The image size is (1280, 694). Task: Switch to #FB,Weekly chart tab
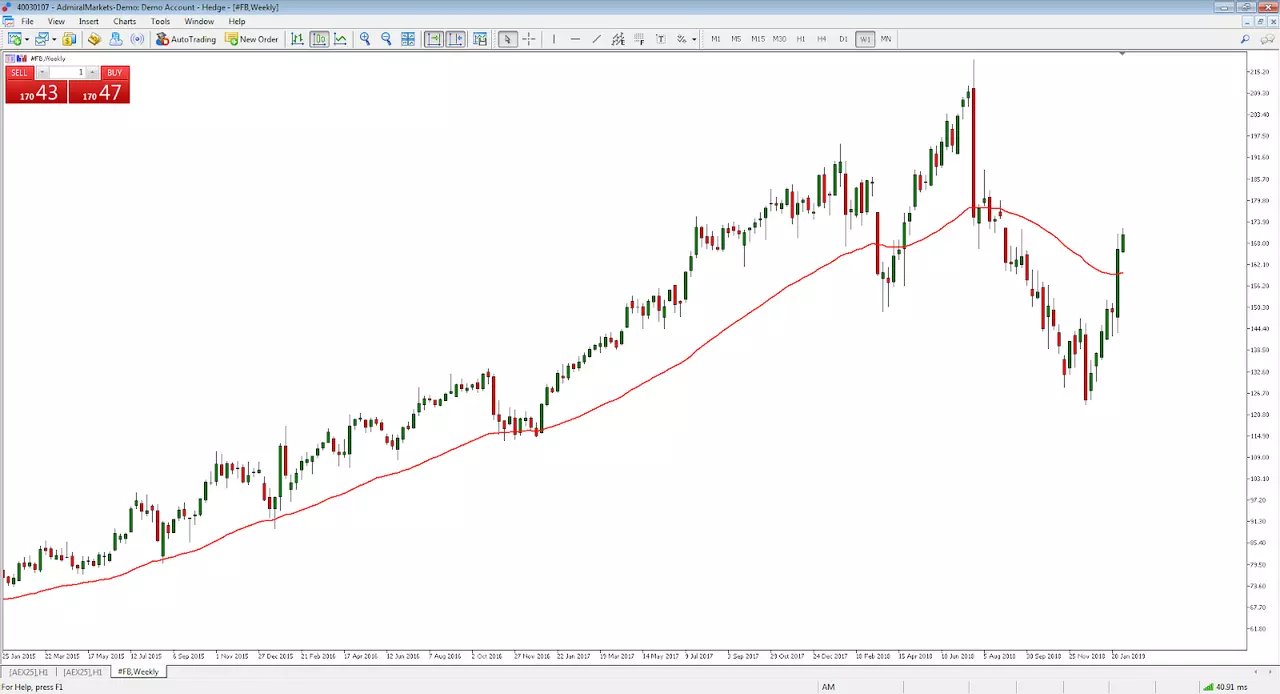click(138, 672)
